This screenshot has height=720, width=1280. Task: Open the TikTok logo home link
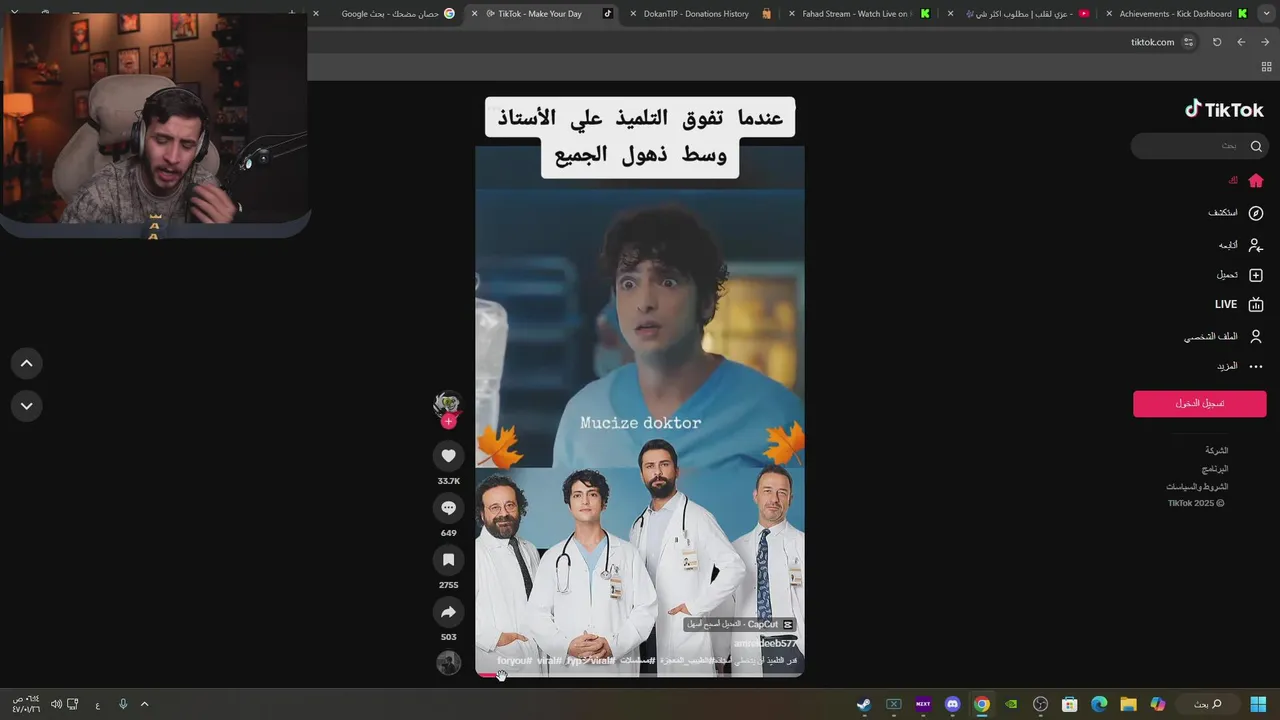pos(1224,110)
